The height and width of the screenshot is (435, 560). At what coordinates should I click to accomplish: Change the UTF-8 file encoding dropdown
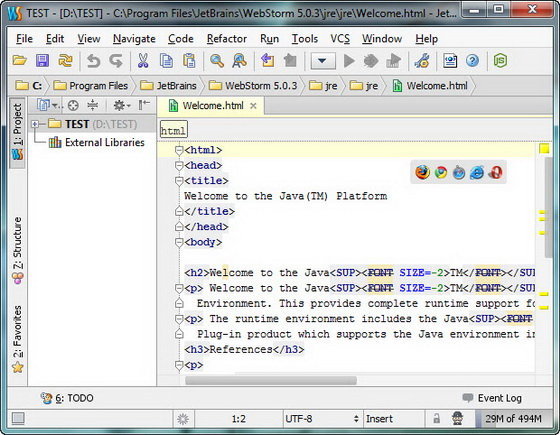322,419
